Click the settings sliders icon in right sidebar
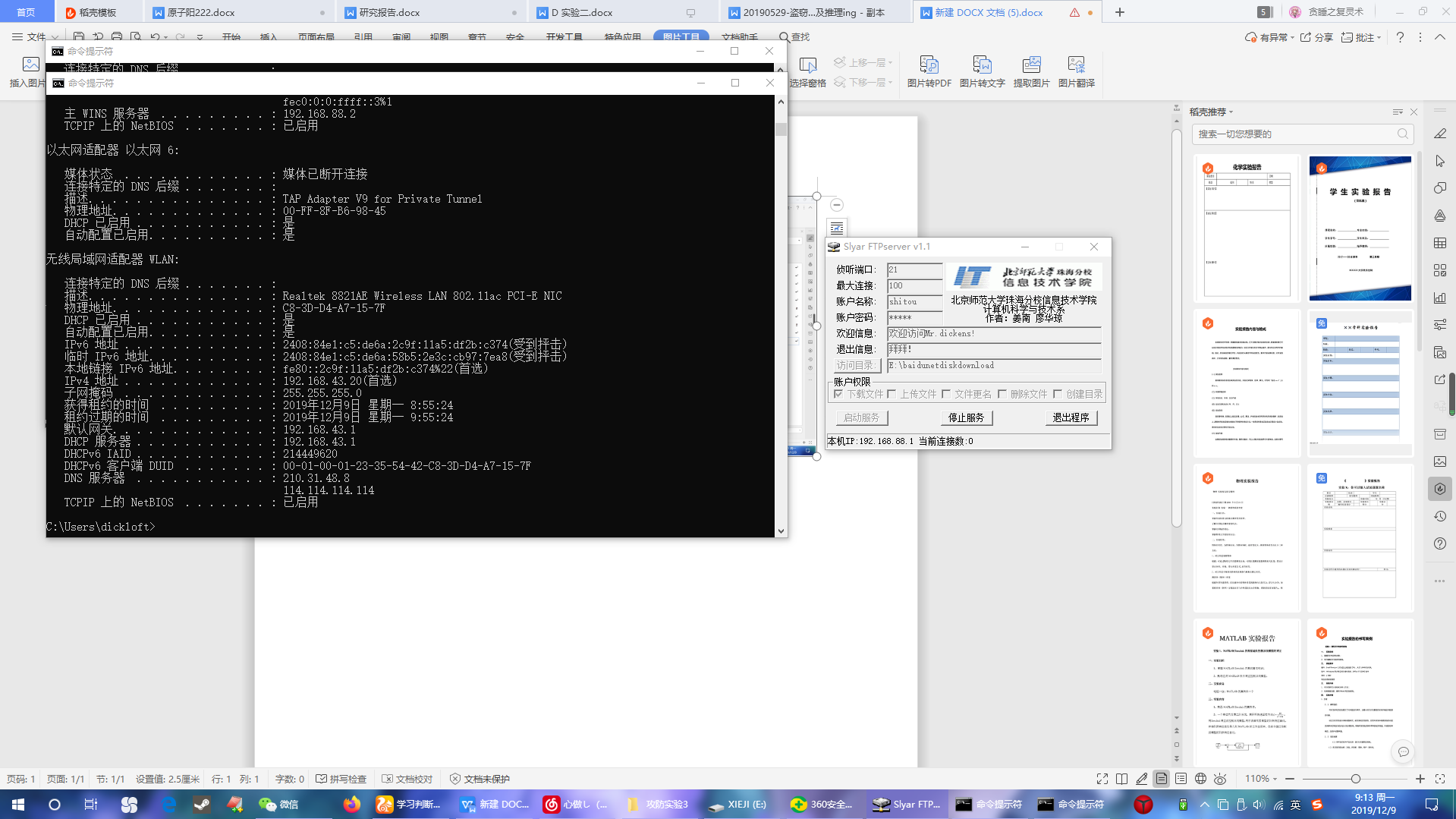Screen dimensions: 1456x819 coord(1440,325)
